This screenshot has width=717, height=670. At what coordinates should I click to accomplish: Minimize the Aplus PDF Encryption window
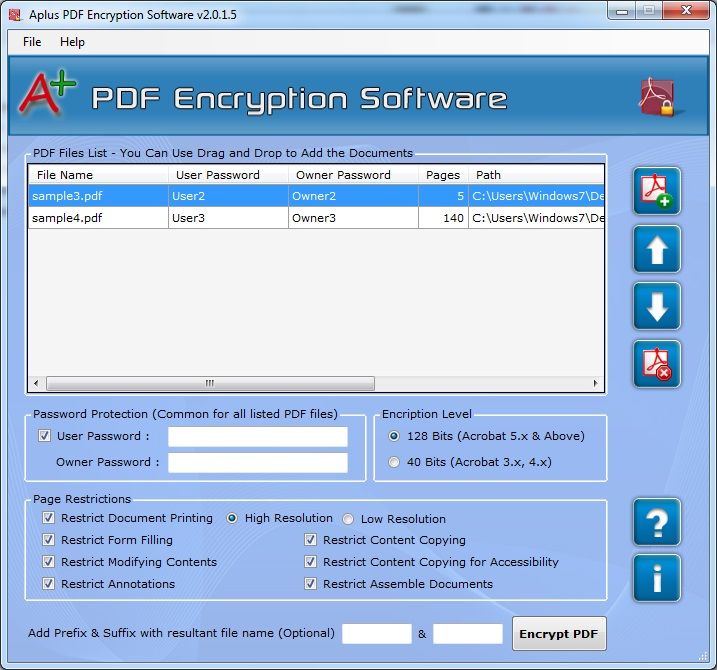tap(622, 11)
